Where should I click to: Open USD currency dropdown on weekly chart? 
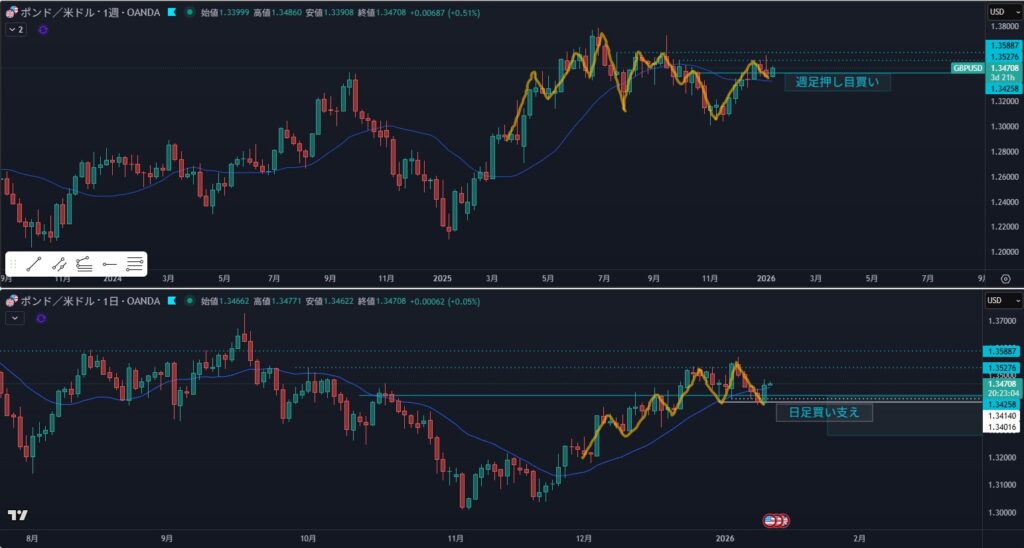click(1000, 12)
